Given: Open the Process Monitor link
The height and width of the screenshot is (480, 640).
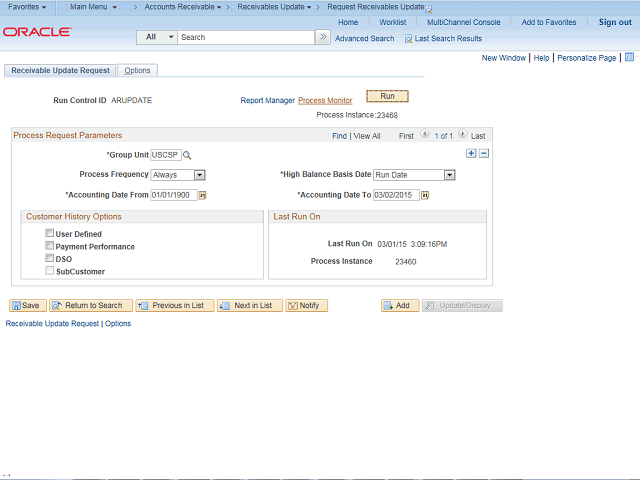Looking at the screenshot, I should pyautogui.click(x=325, y=100).
